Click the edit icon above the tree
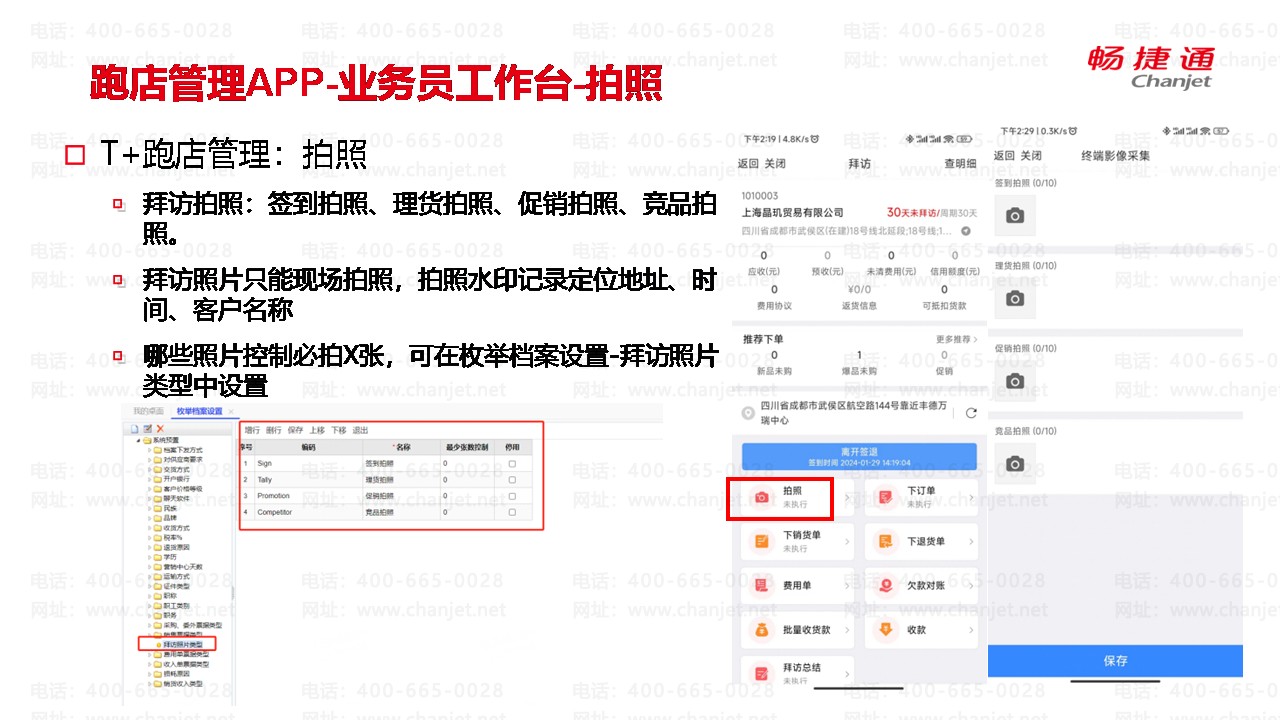The width and height of the screenshot is (1280, 720). [147, 429]
